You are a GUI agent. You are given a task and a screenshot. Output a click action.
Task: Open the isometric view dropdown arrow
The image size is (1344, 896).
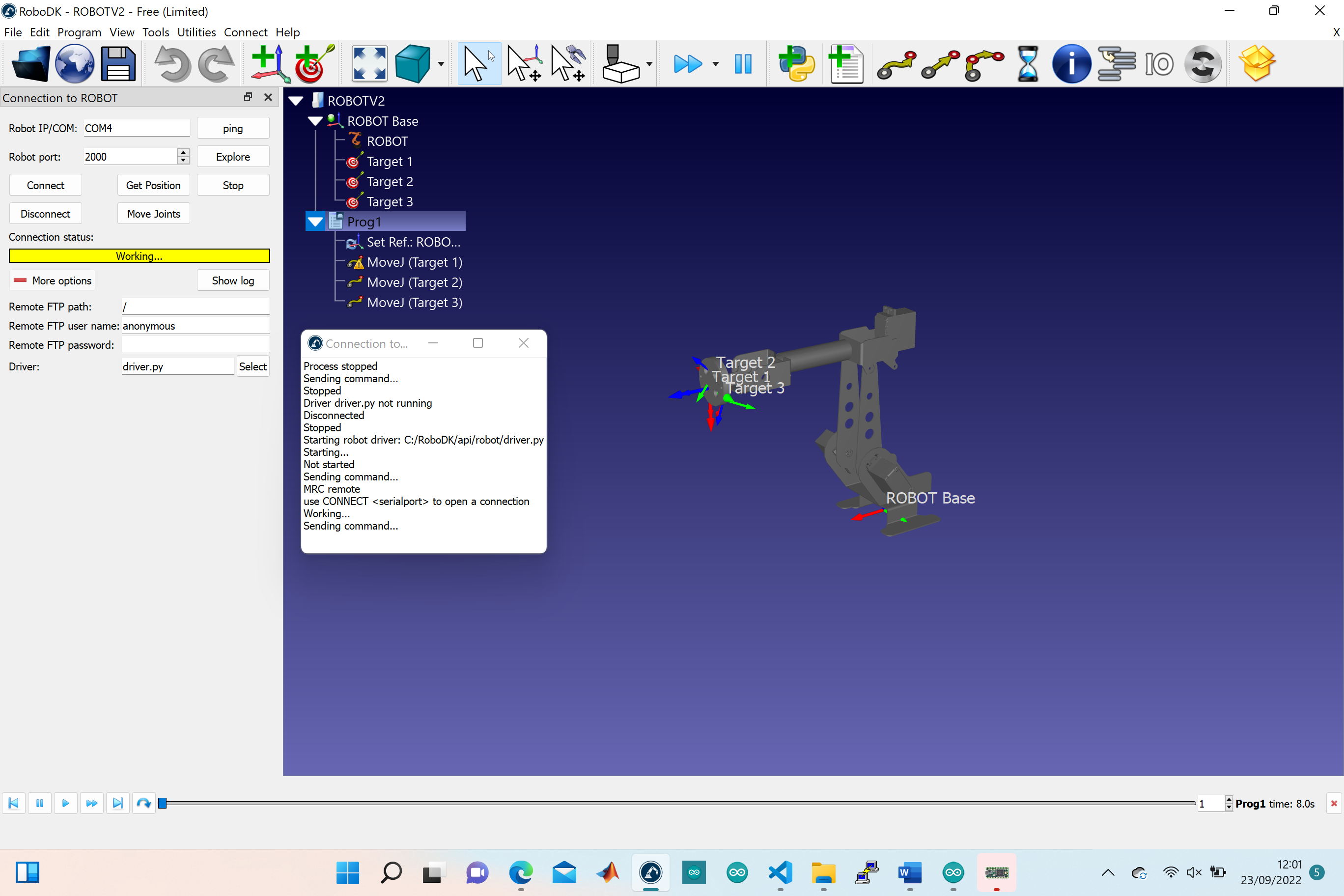click(441, 63)
